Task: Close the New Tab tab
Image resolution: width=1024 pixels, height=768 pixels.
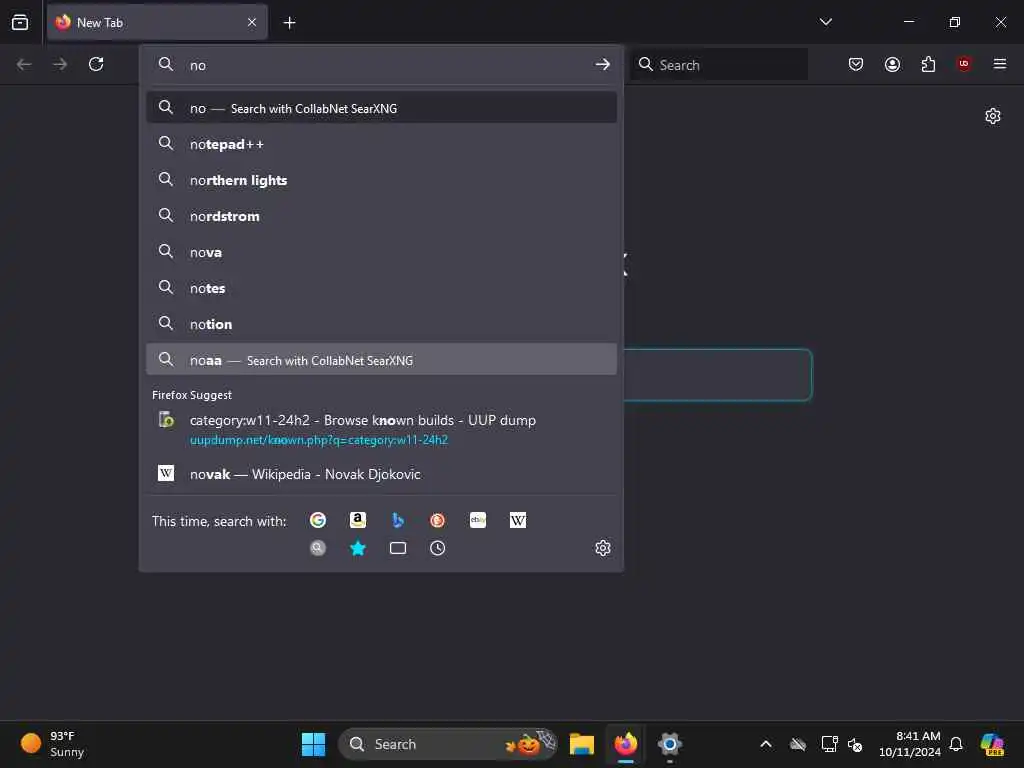Action: coord(252,23)
